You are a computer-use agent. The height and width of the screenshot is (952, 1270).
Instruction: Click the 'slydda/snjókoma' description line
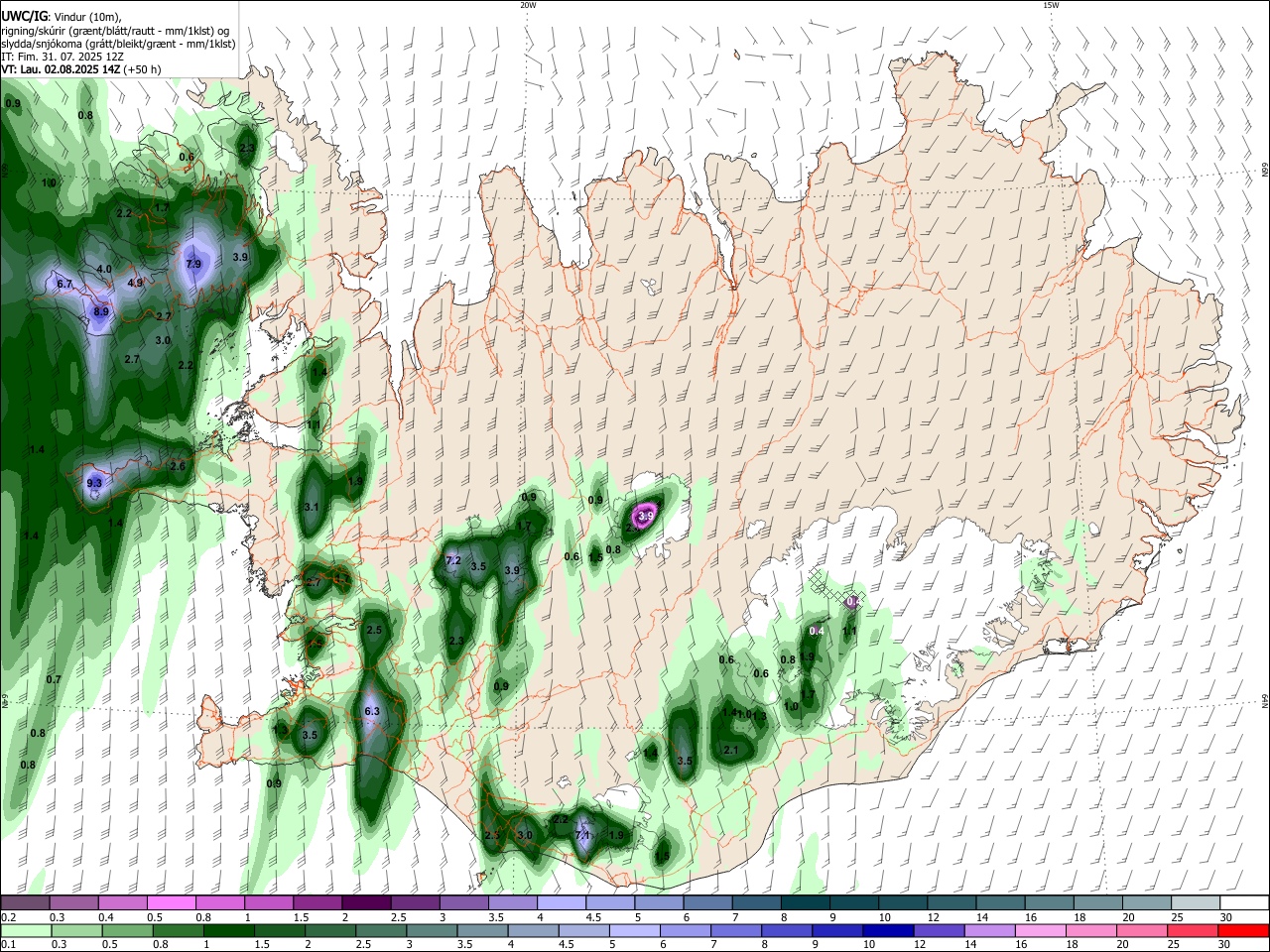(118, 44)
